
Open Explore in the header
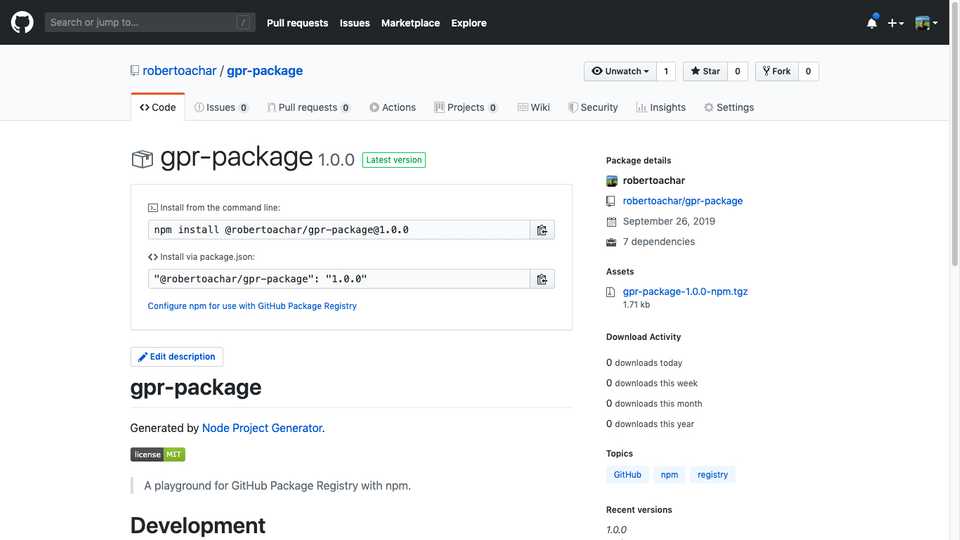click(468, 23)
